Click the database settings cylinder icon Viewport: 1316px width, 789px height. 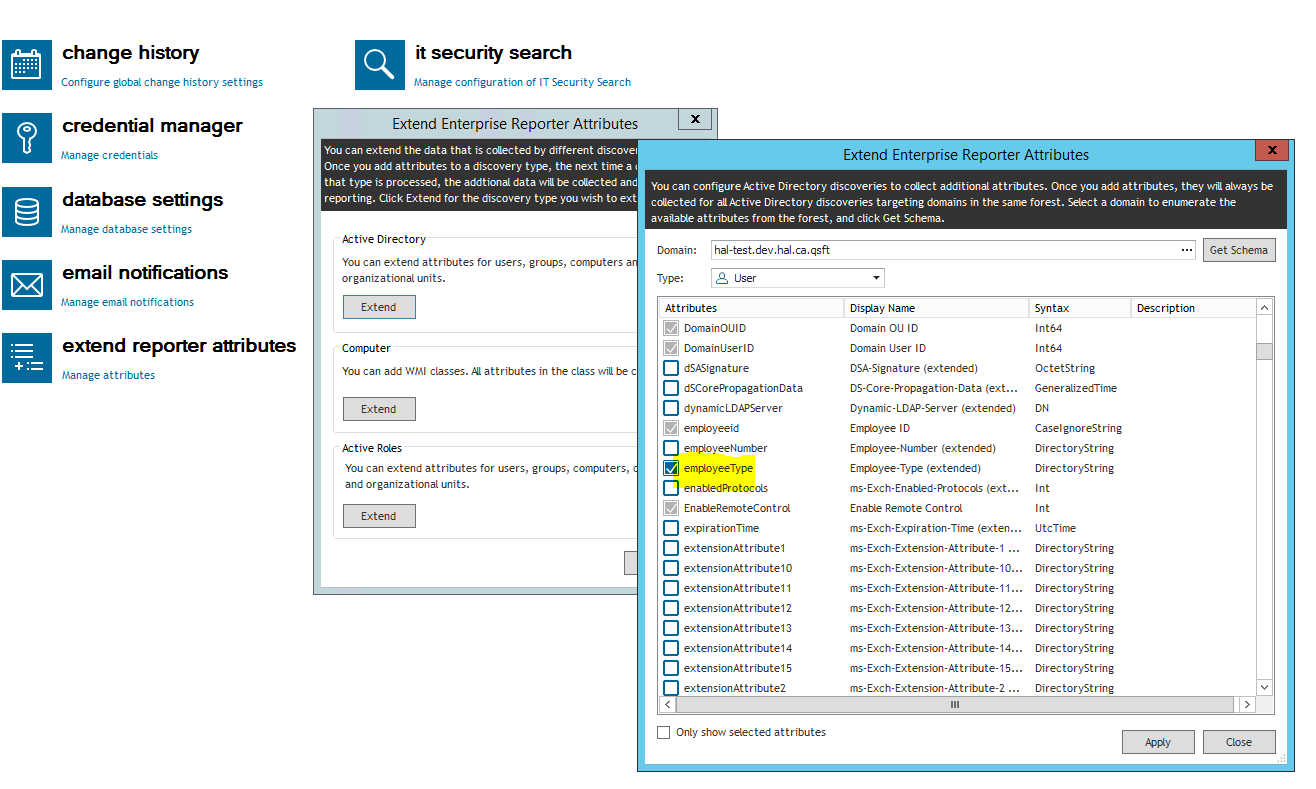(26, 212)
